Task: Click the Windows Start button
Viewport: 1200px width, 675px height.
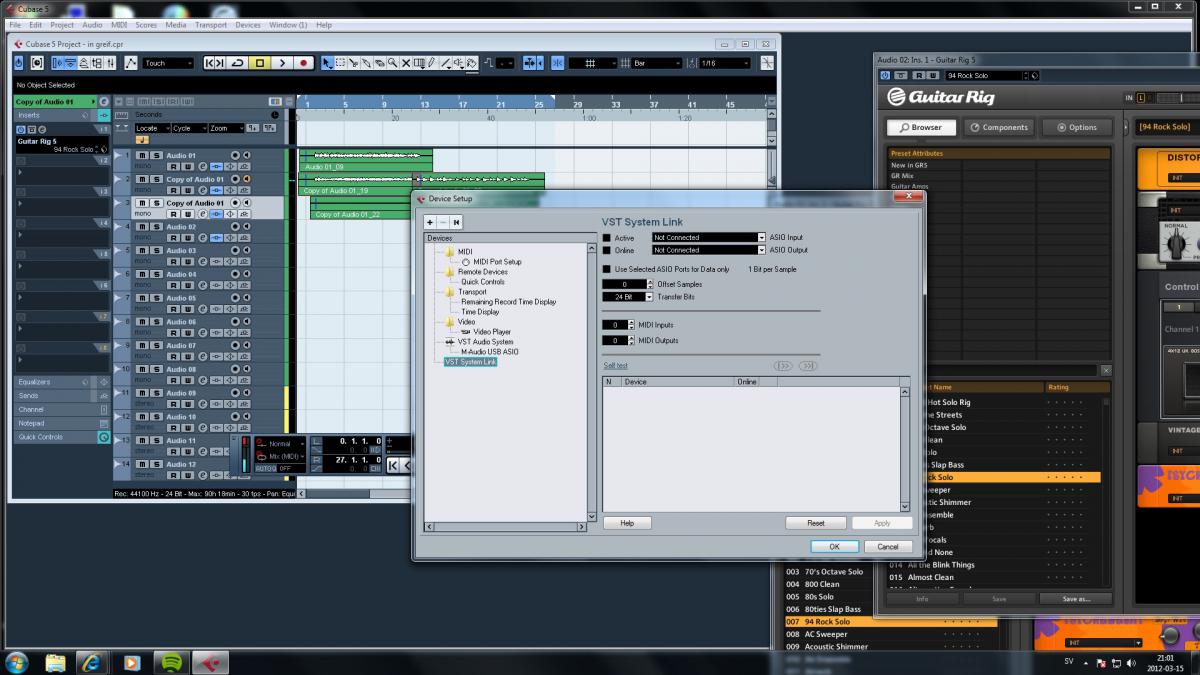Action: [17, 662]
